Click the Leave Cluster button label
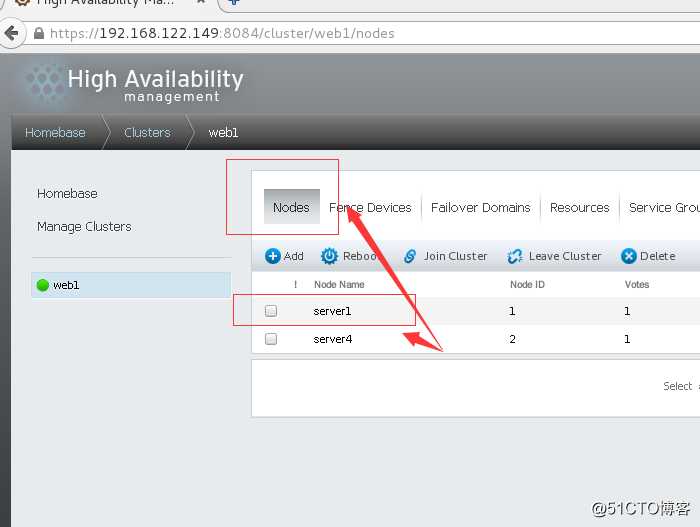 click(565, 256)
